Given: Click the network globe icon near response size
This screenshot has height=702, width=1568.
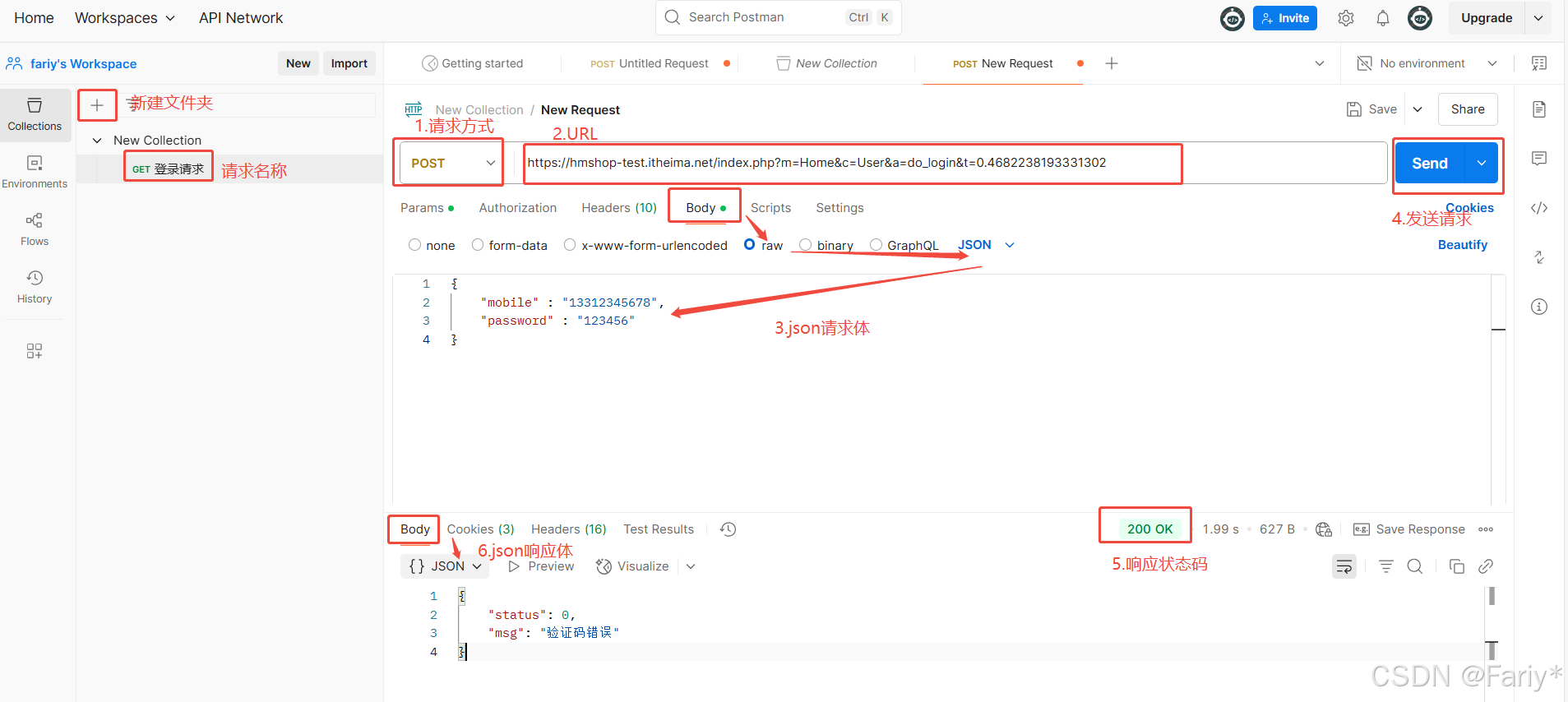Looking at the screenshot, I should pos(1324,529).
